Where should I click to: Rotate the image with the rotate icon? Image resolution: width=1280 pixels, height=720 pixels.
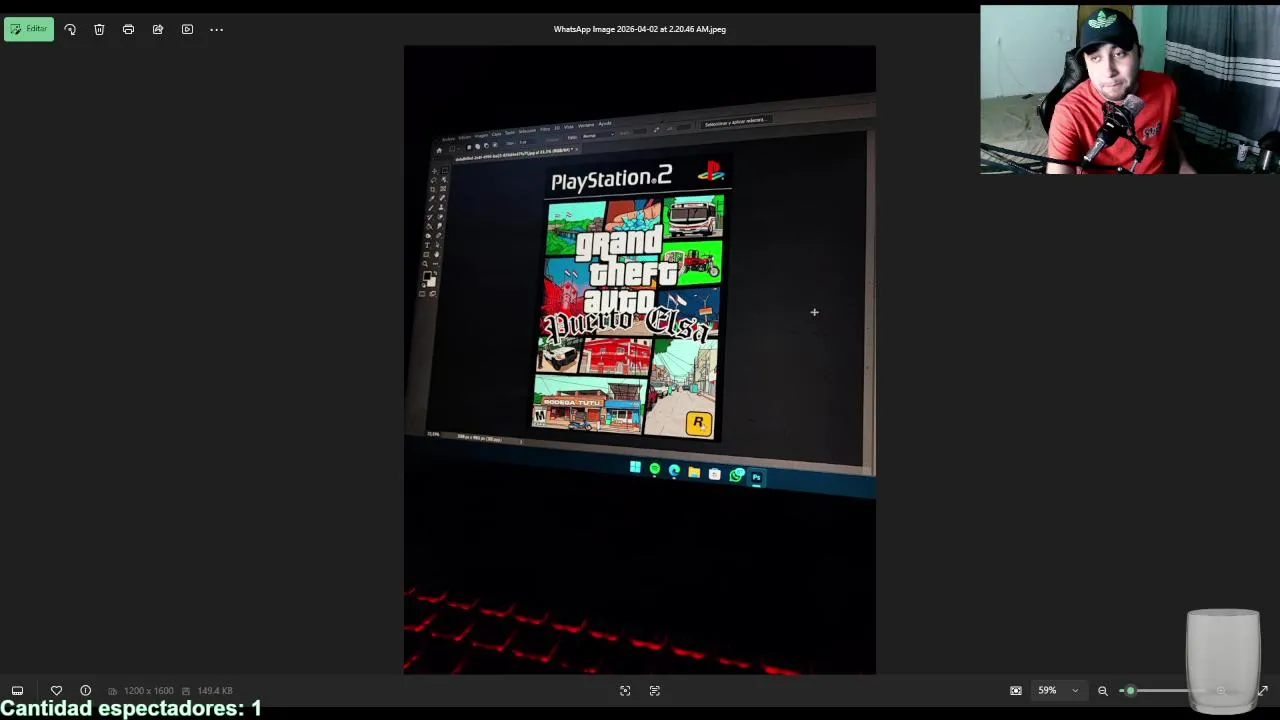pos(70,30)
